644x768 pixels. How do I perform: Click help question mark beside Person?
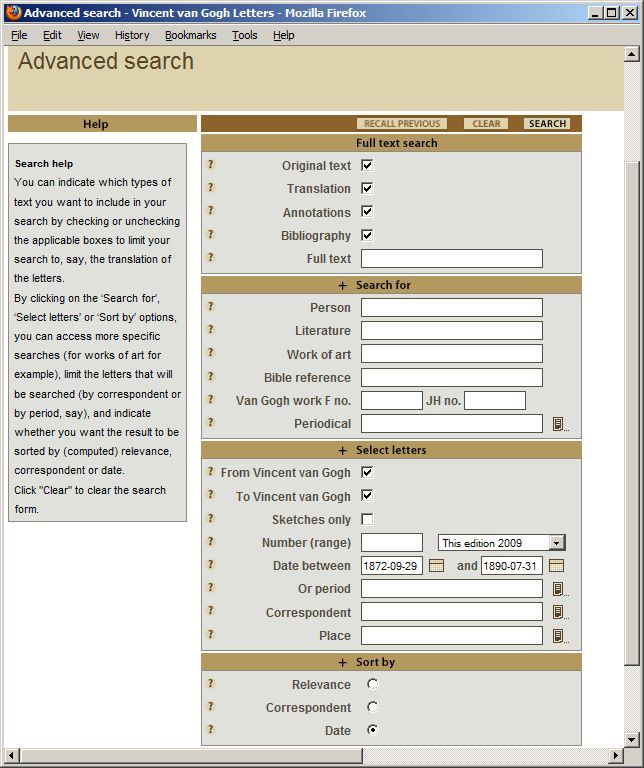tap(211, 306)
